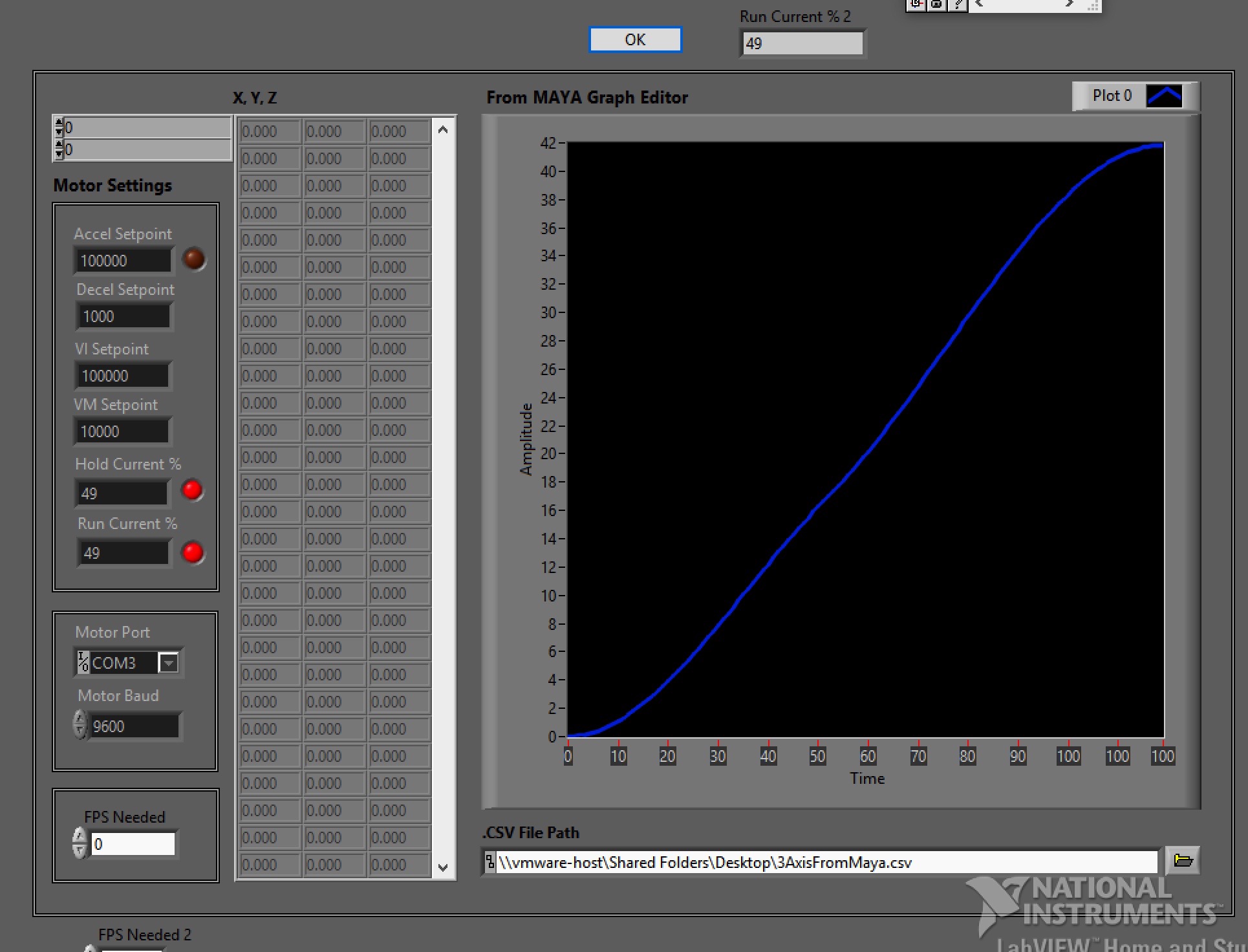1248x952 pixels.
Task: Click the FPS Needed label
Action: [x=124, y=817]
